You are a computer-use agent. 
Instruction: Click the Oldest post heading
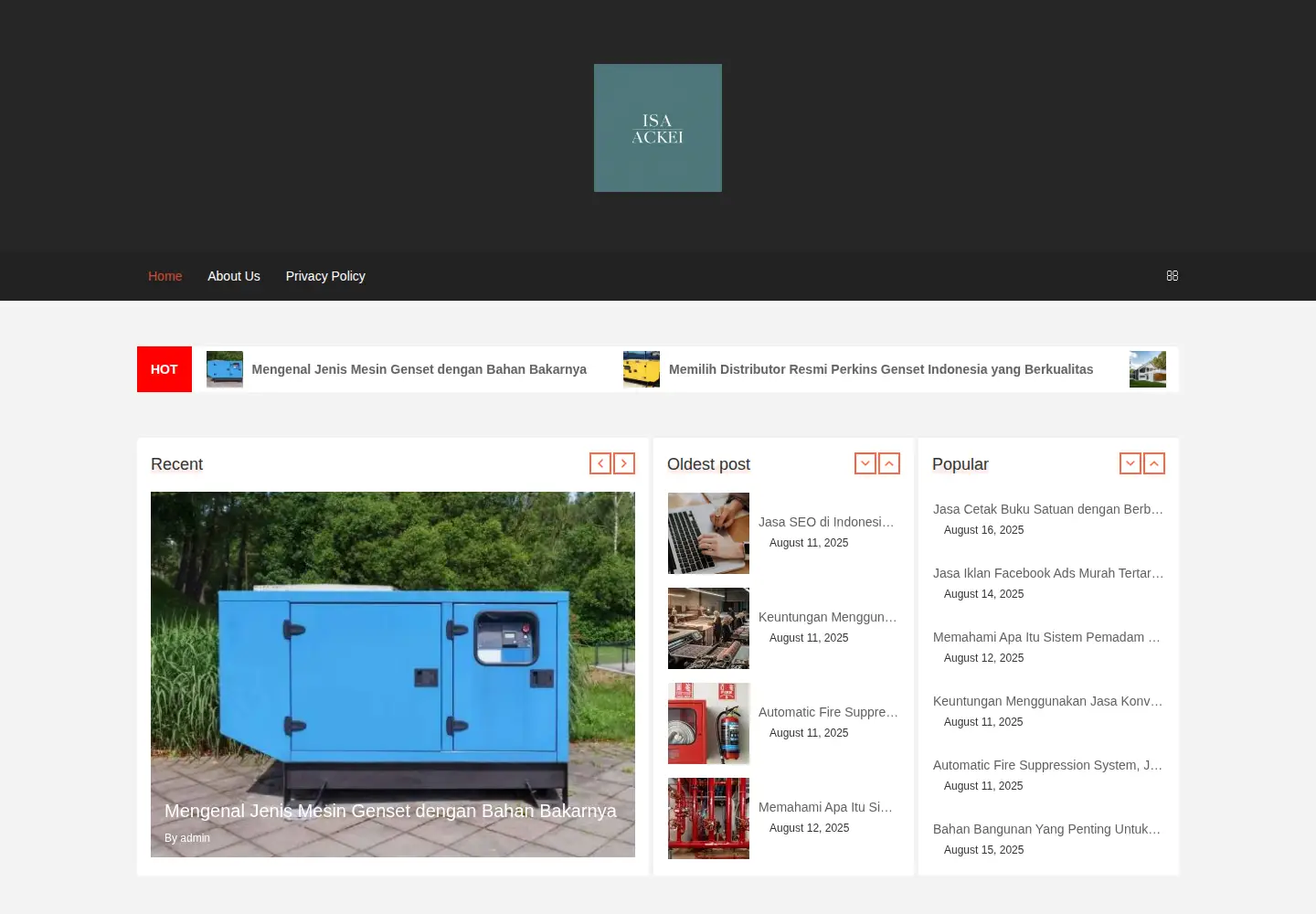(708, 464)
